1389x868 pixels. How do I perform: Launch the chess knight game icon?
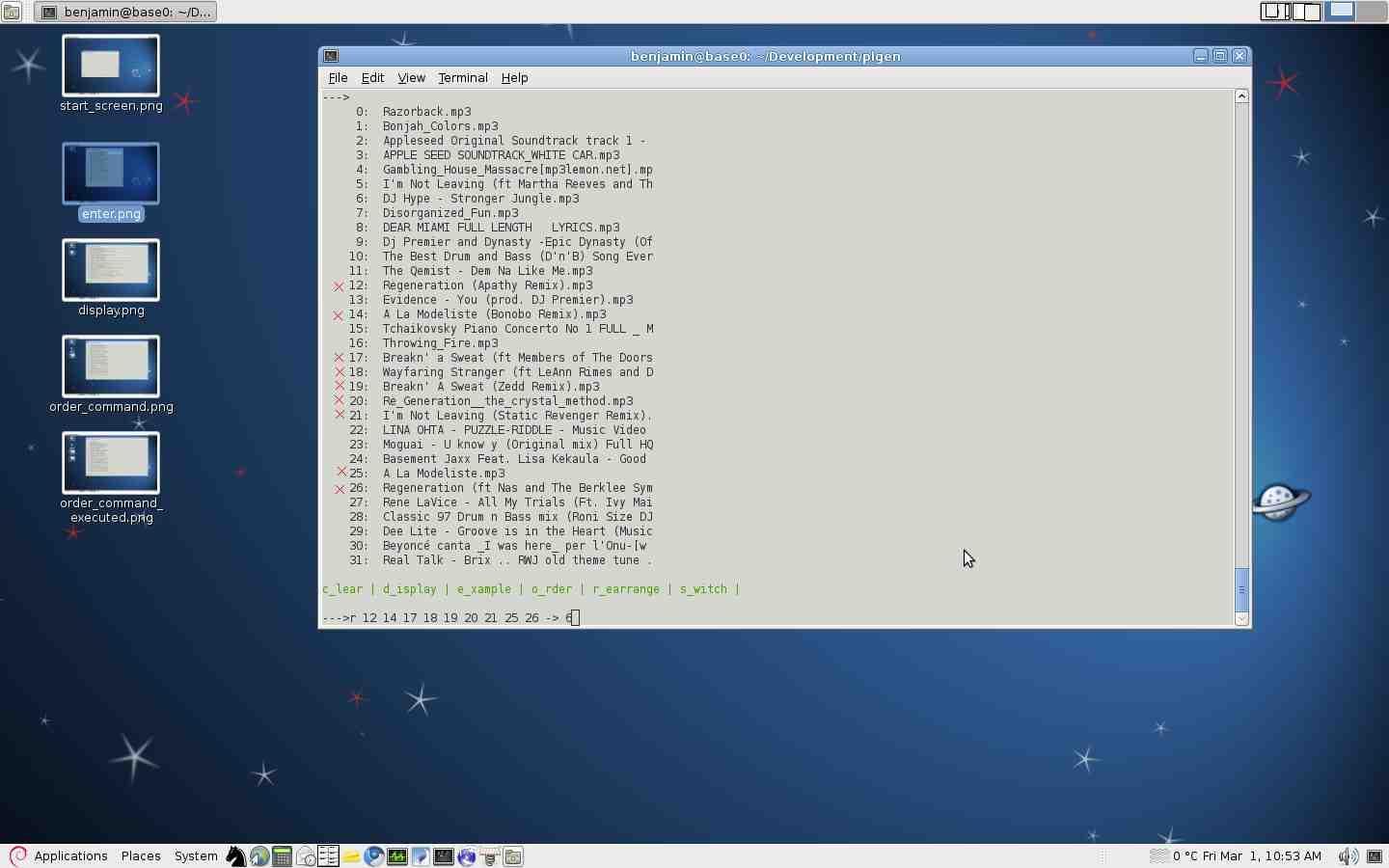(x=236, y=856)
